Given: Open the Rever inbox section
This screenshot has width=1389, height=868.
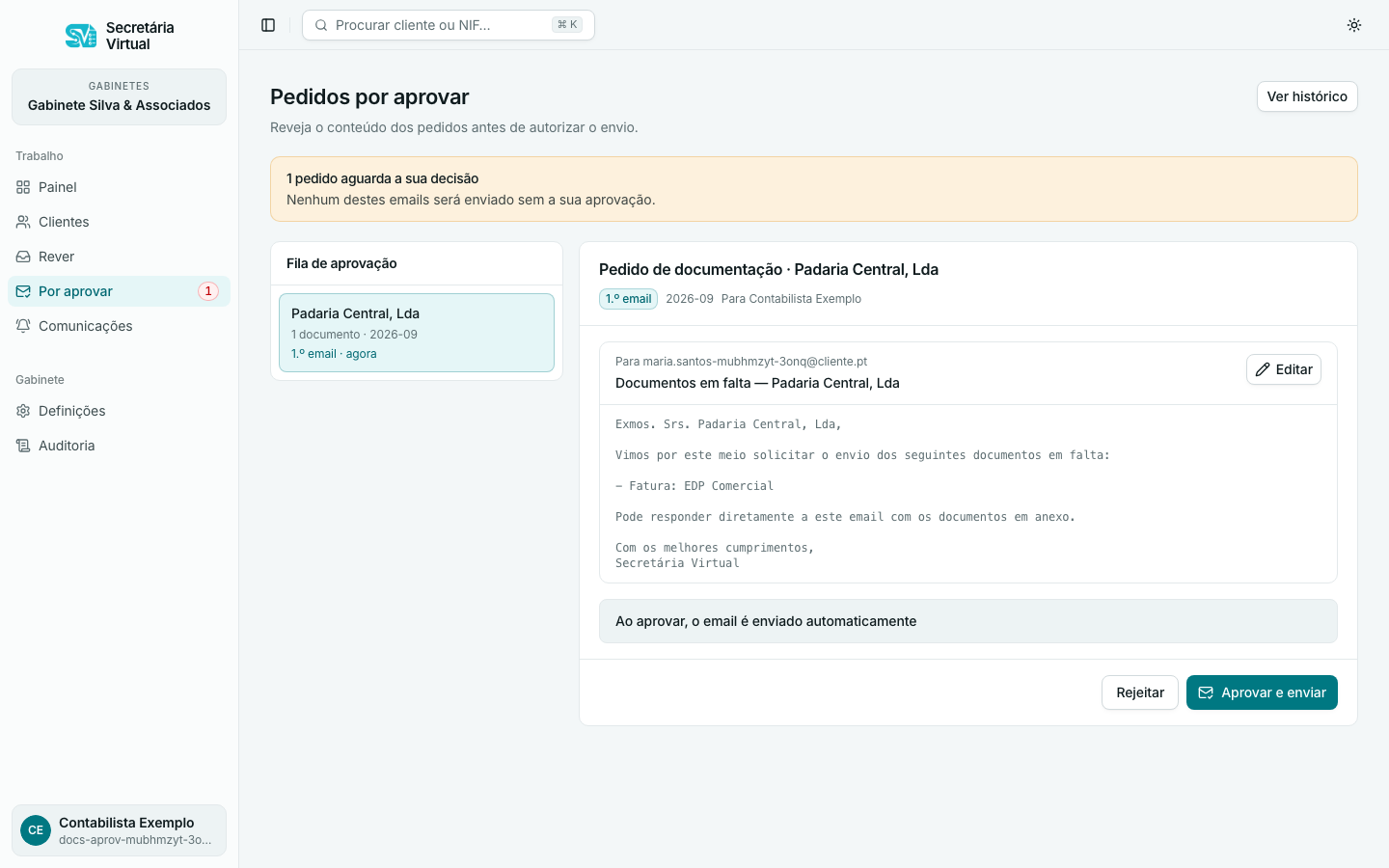Looking at the screenshot, I should click(x=119, y=257).
